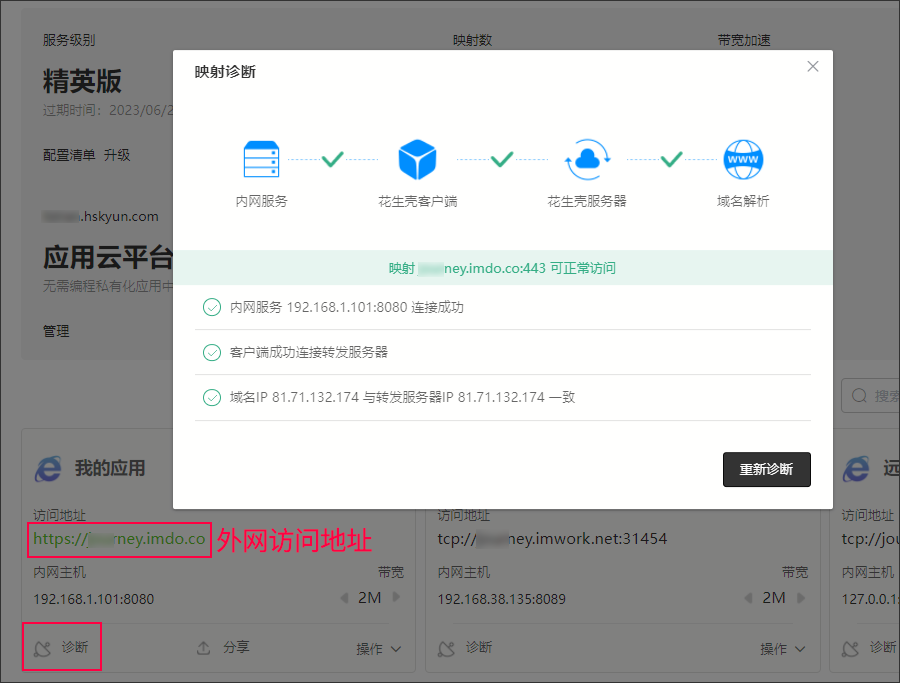Viewport: 900px width, 683px height.
Task: Open the https imdo.co access address link
Action: pos(119,539)
